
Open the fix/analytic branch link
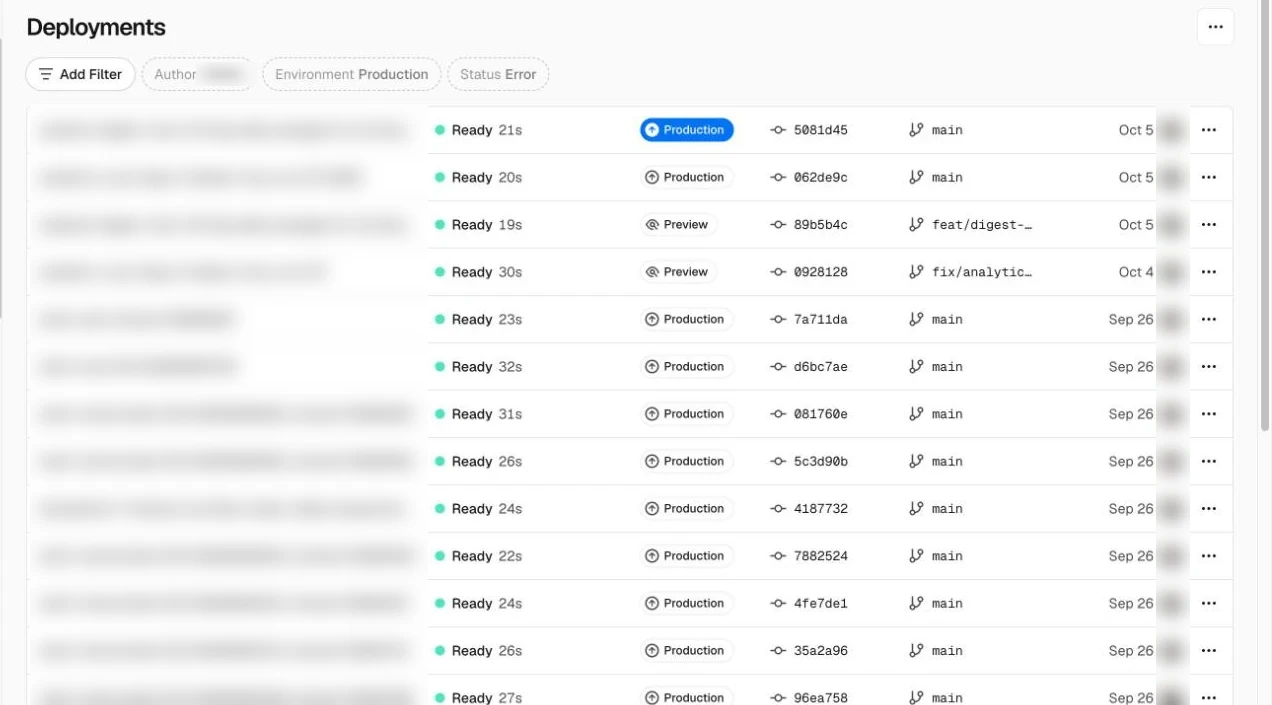click(x=981, y=272)
